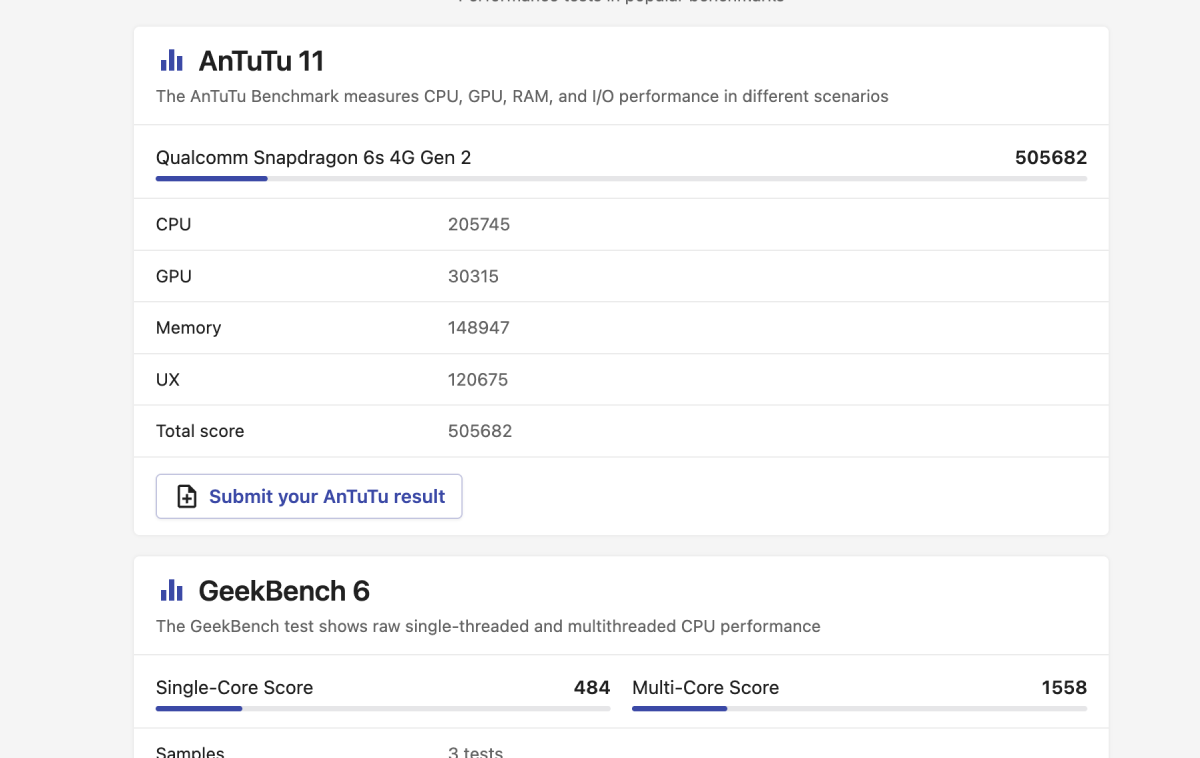This screenshot has width=1200, height=758.
Task: Select the Qualcomm Snapdragon 6s 4G Gen 2 label
Action: (313, 157)
